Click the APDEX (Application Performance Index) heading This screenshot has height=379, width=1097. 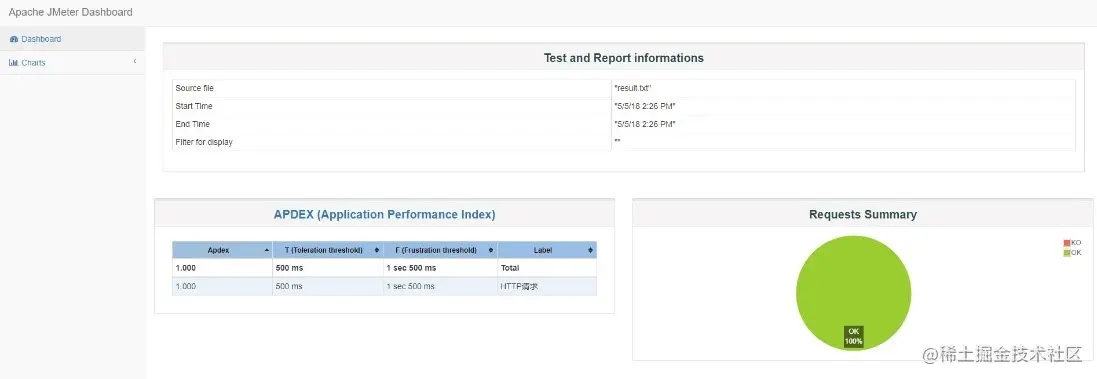[x=384, y=215]
